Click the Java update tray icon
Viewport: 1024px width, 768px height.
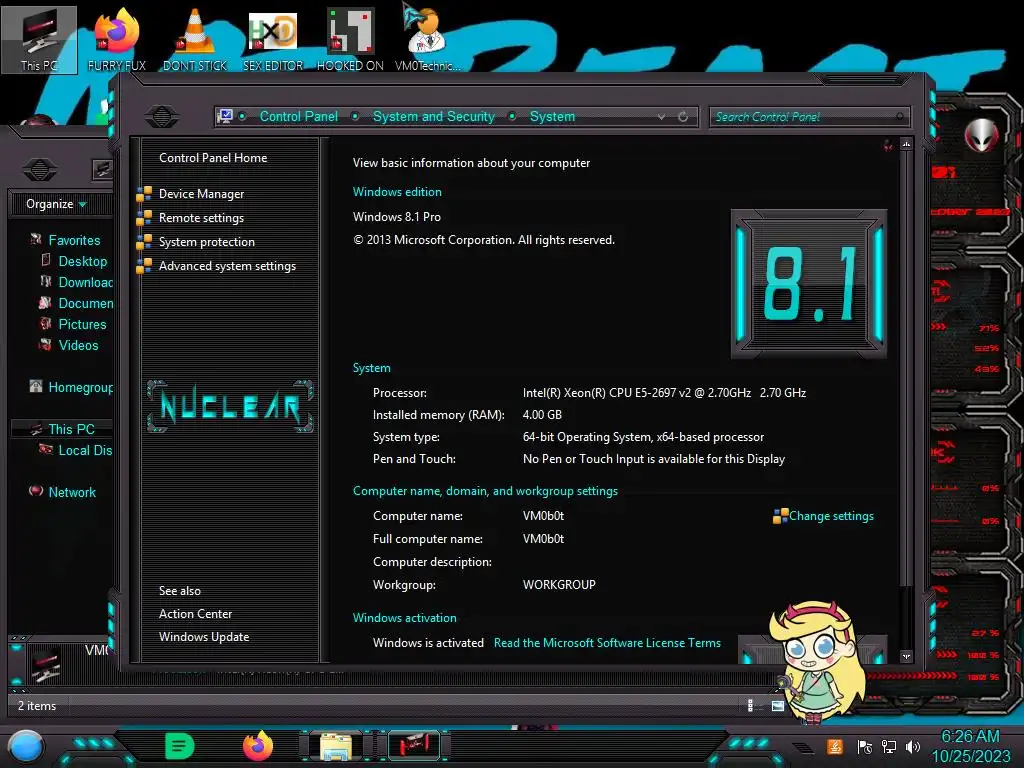[x=835, y=746]
